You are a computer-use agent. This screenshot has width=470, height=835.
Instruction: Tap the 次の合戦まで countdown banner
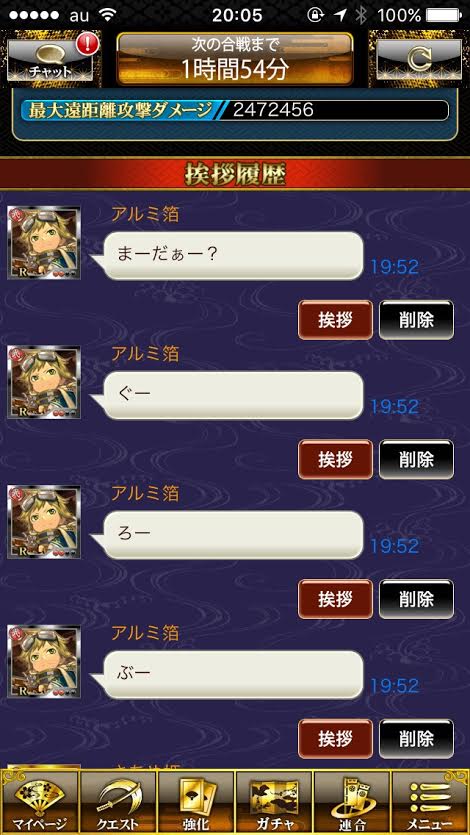235,59
